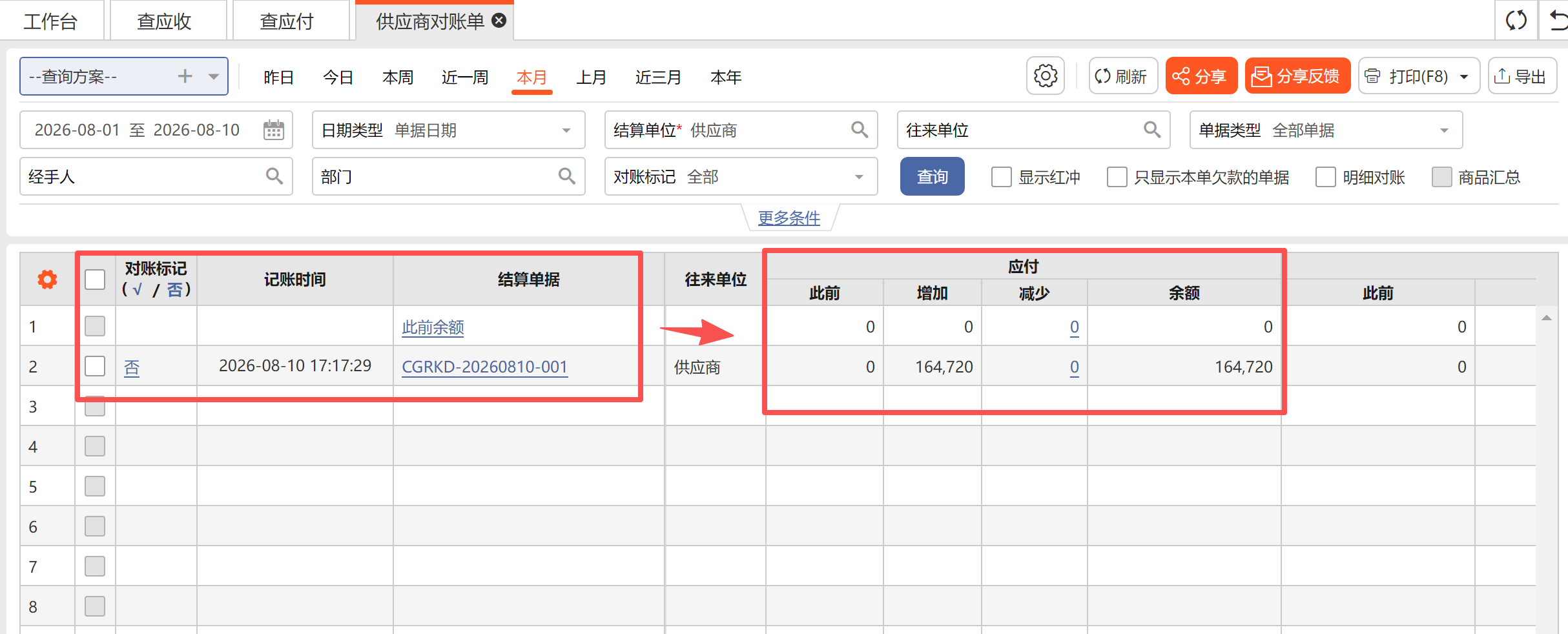Open the 查询方案 dropdown

pos(214,76)
